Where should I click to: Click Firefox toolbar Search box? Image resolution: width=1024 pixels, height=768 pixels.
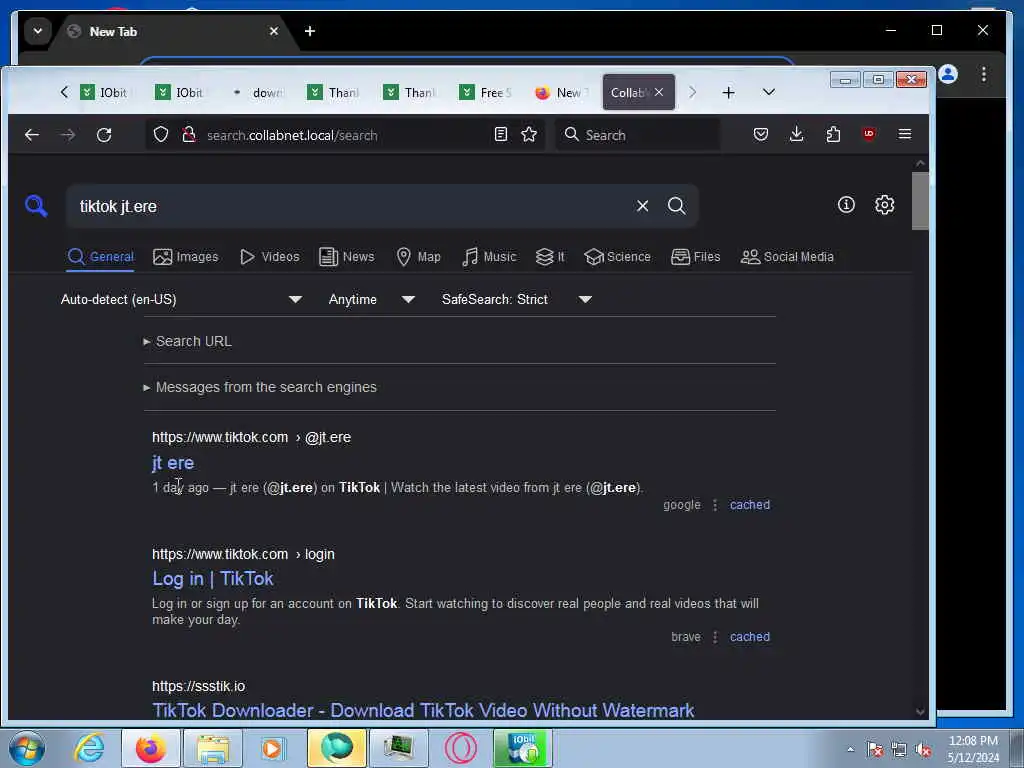(637, 135)
